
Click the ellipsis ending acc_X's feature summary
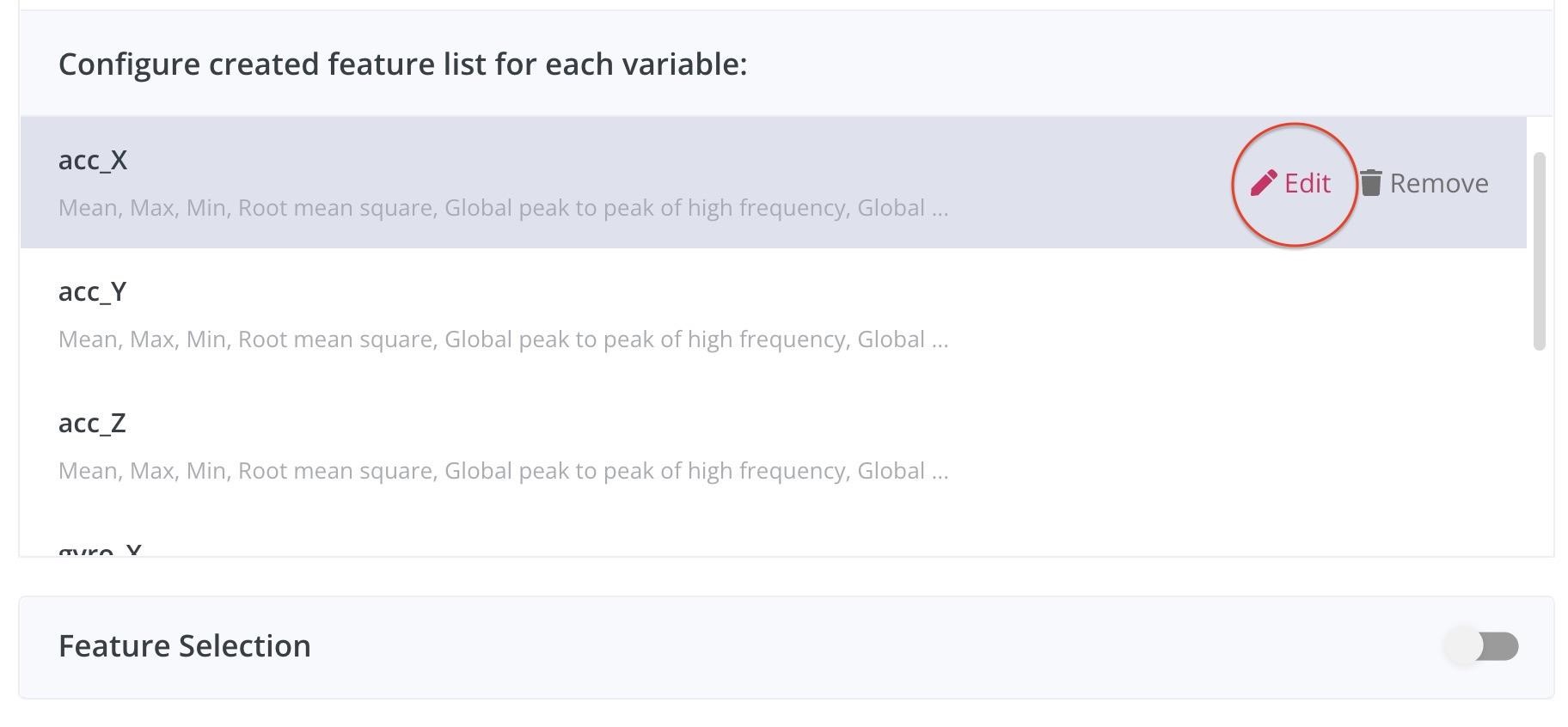coord(940,211)
